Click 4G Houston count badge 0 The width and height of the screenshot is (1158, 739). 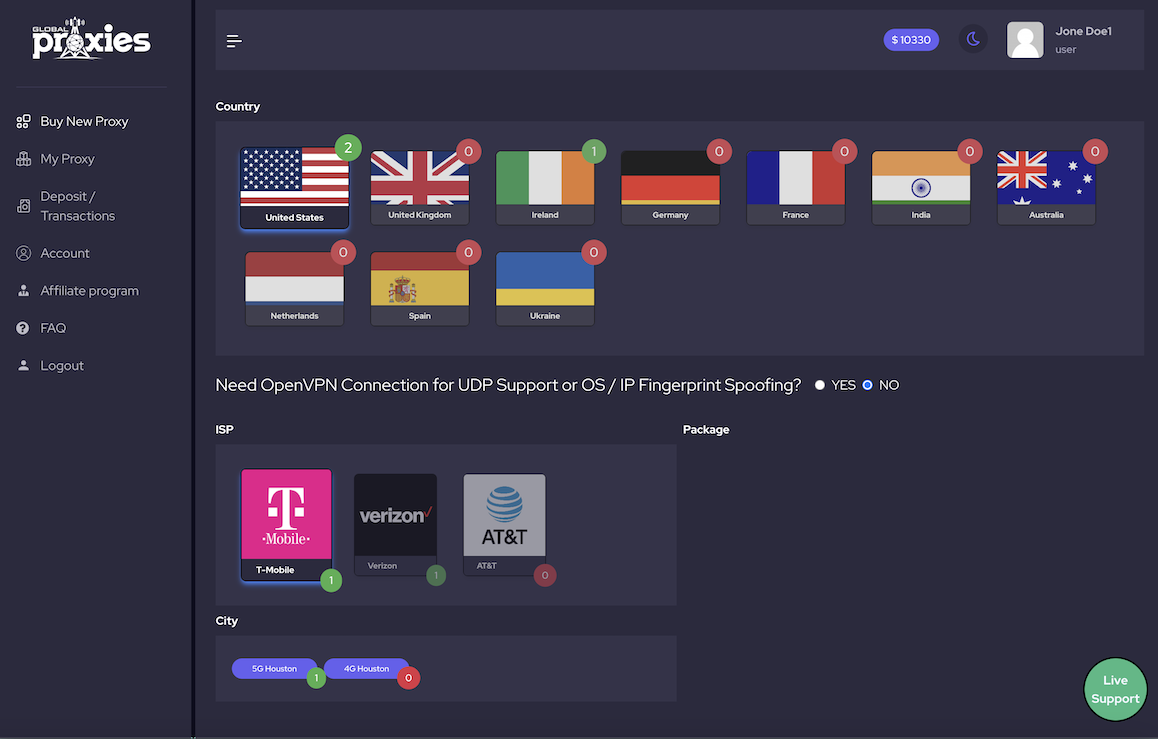tap(408, 678)
